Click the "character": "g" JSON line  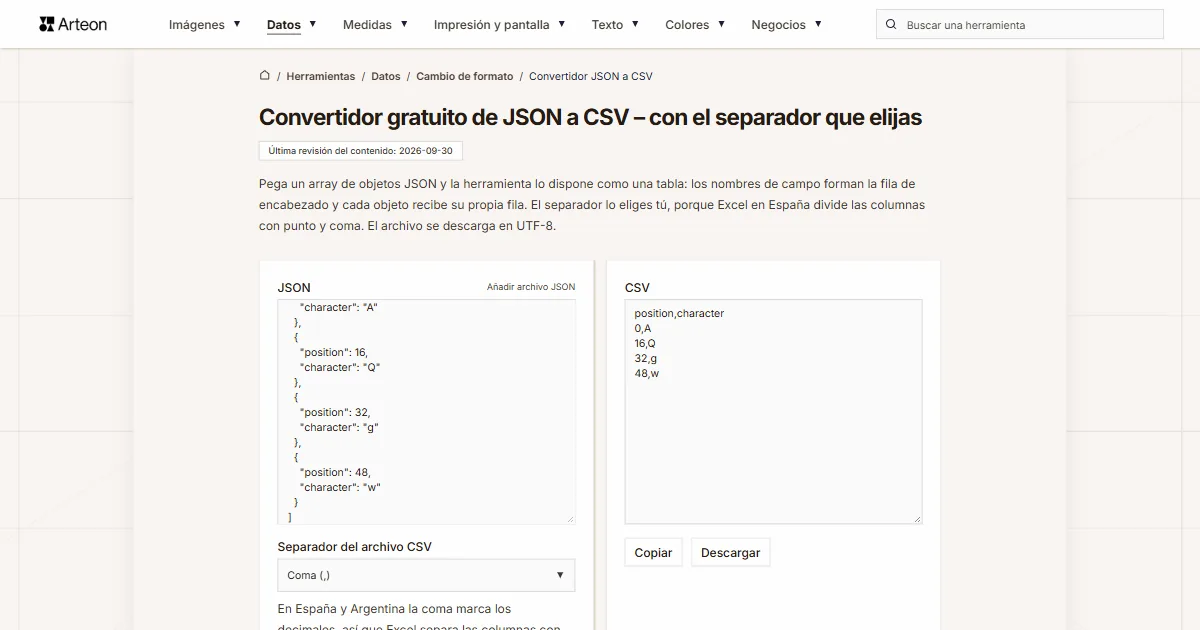click(339, 427)
